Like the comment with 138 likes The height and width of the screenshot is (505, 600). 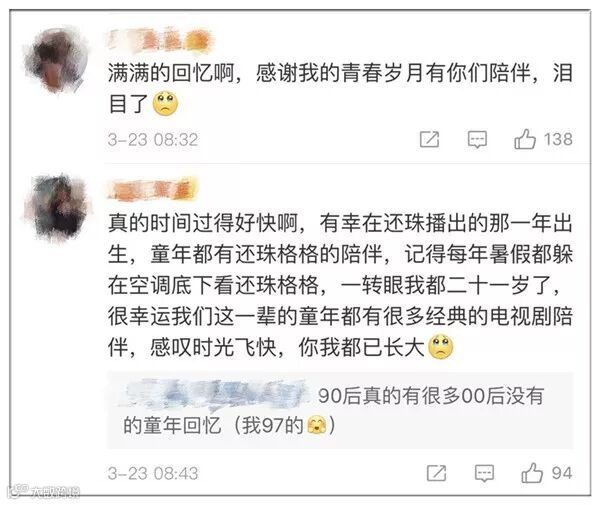[x=525, y=139]
